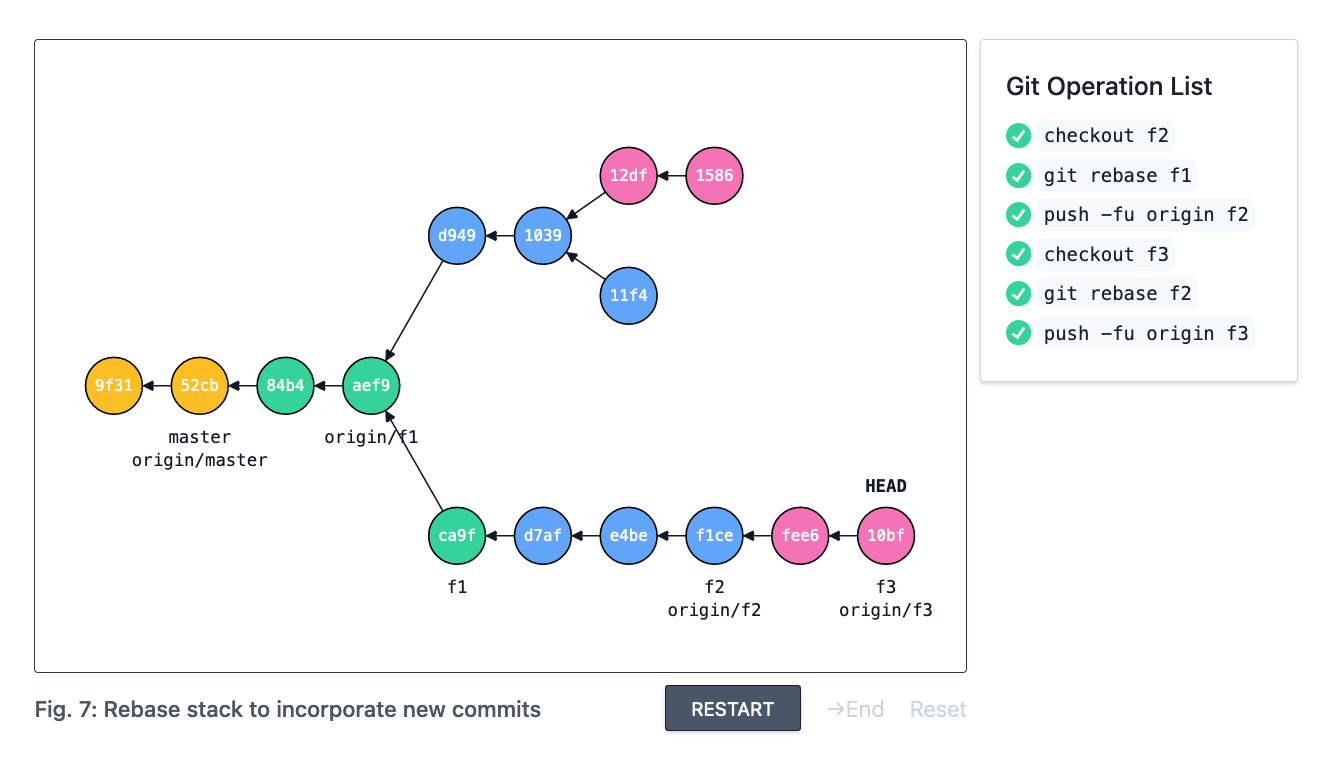The height and width of the screenshot is (766, 1330).
Task: Click the green aef9 commit node
Action: 371,385
